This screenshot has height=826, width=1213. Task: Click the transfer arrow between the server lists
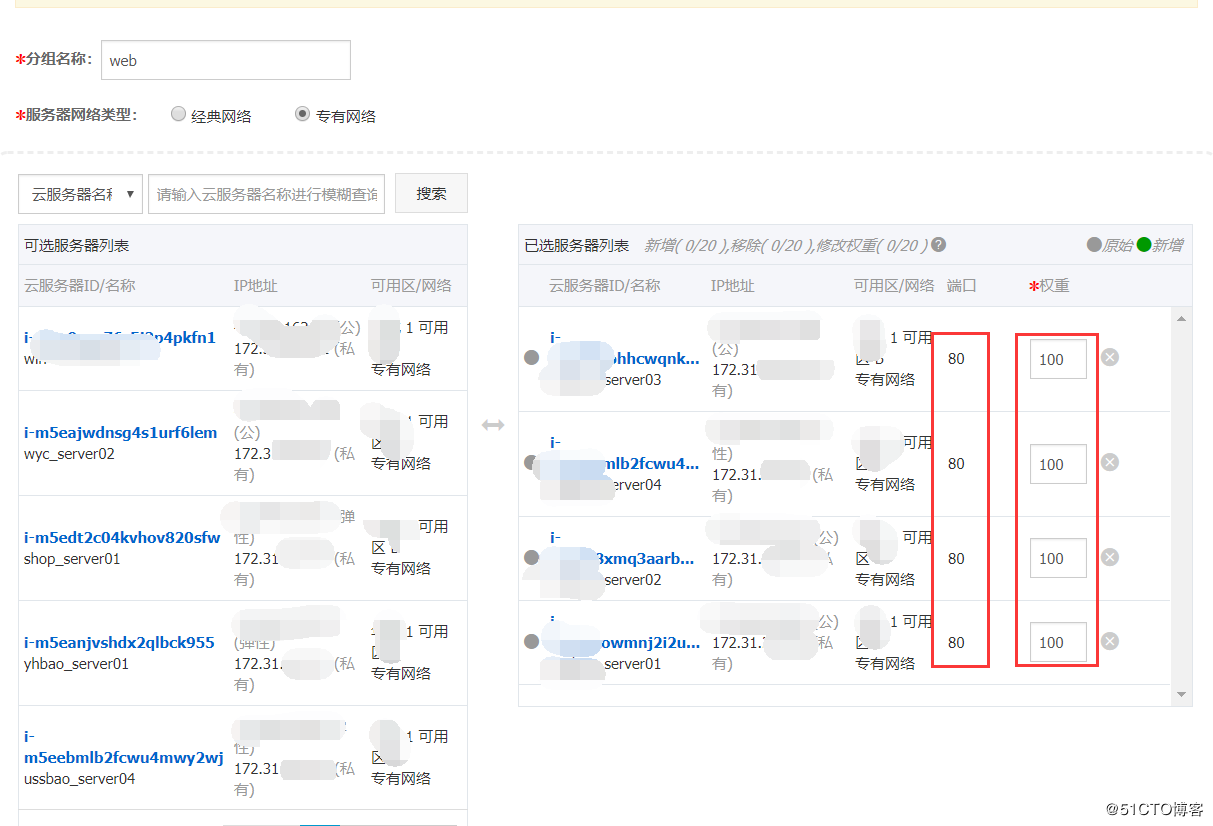click(x=494, y=424)
